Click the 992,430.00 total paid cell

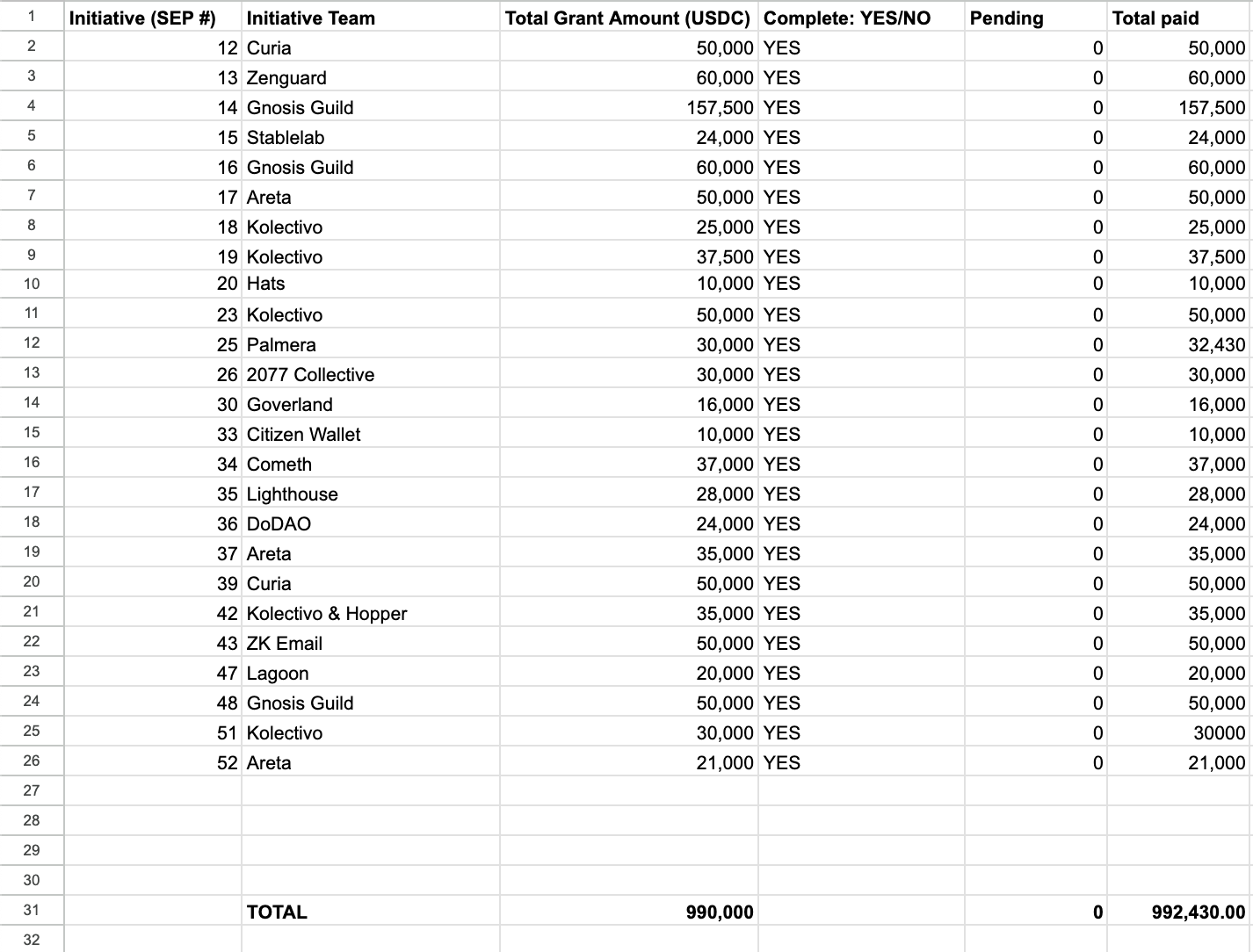pyautogui.click(x=1179, y=912)
